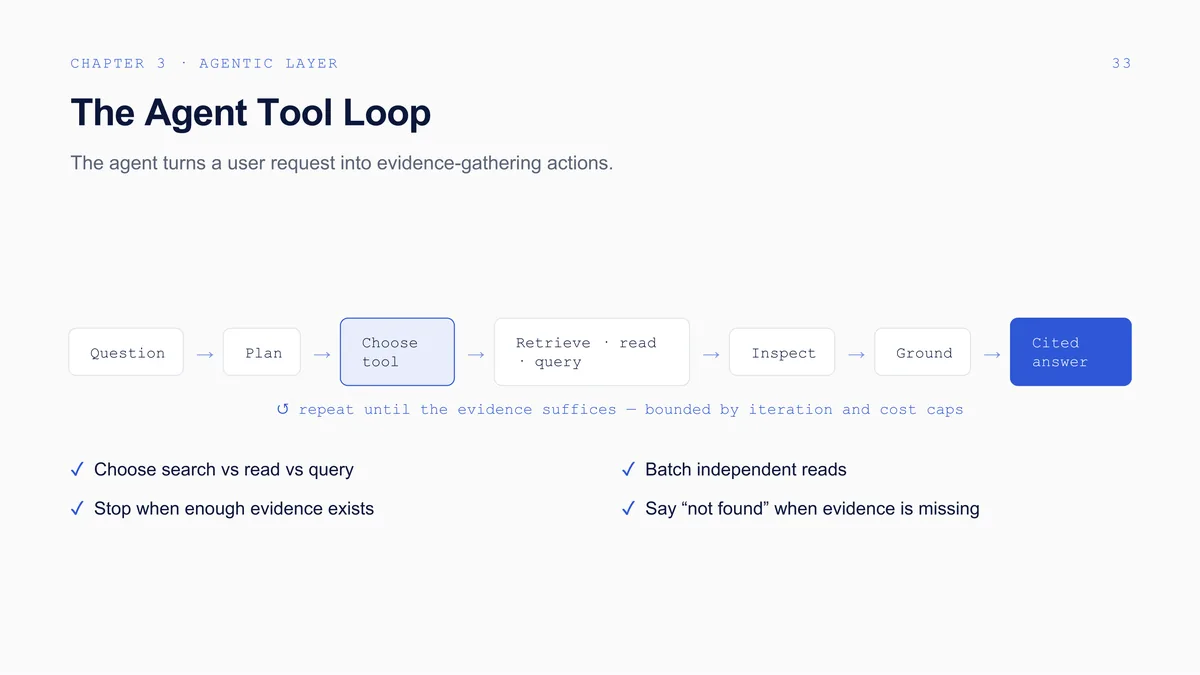The height and width of the screenshot is (675, 1200).
Task: Click the Inspect step box
Action: pyautogui.click(x=782, y=352)
